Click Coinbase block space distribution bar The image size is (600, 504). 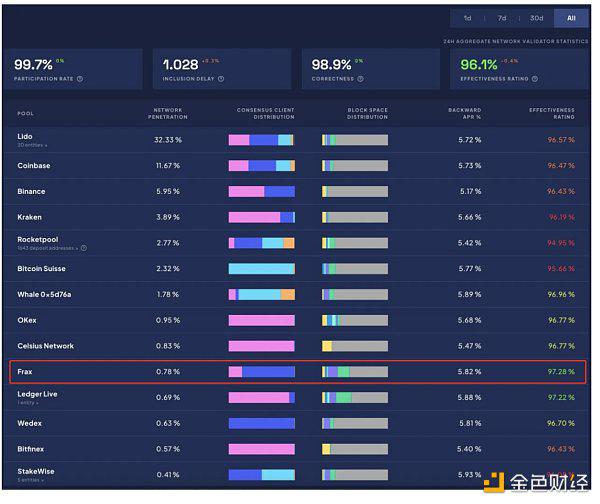355,165
